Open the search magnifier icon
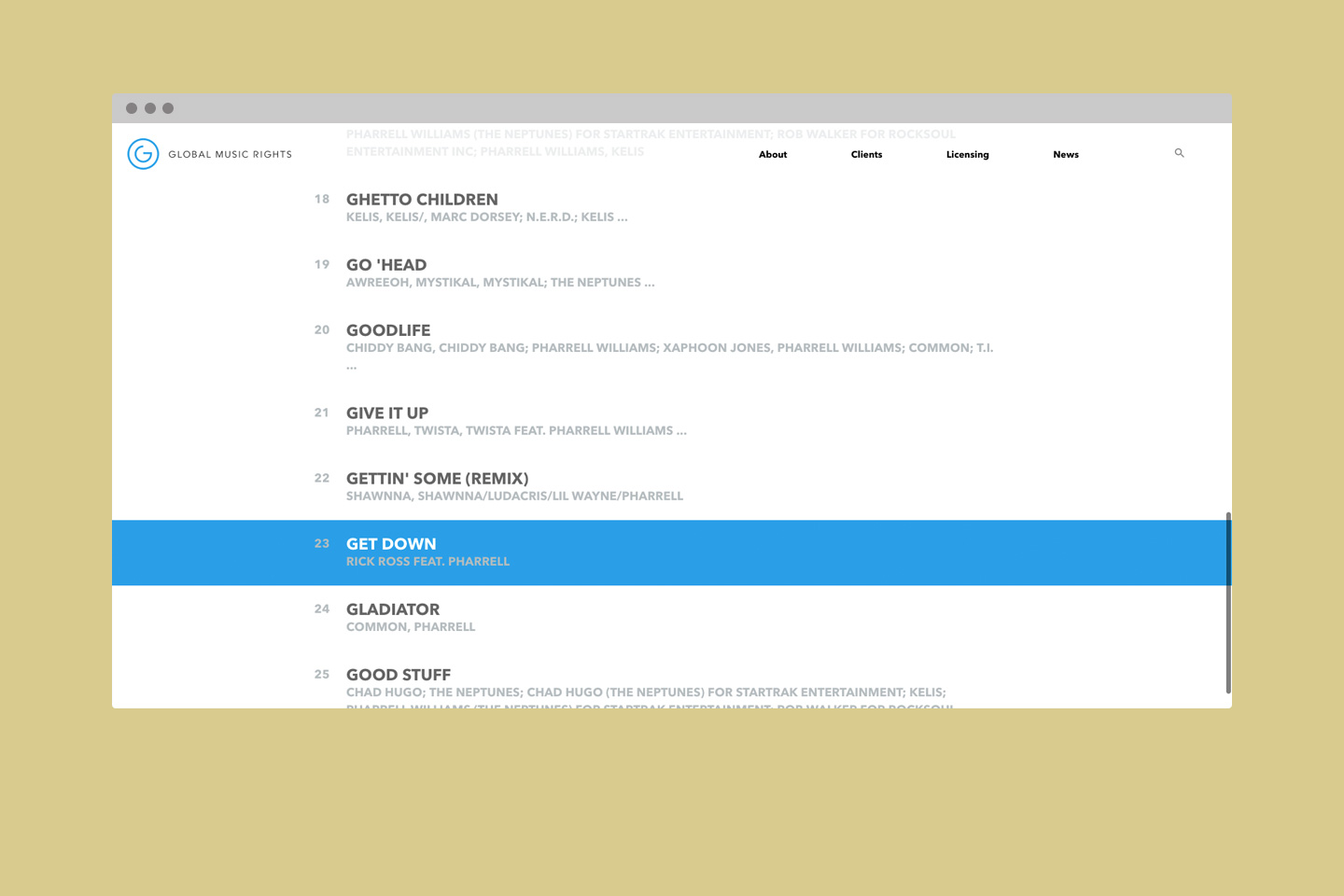The image size is (1344, 896). point(1179,153)
